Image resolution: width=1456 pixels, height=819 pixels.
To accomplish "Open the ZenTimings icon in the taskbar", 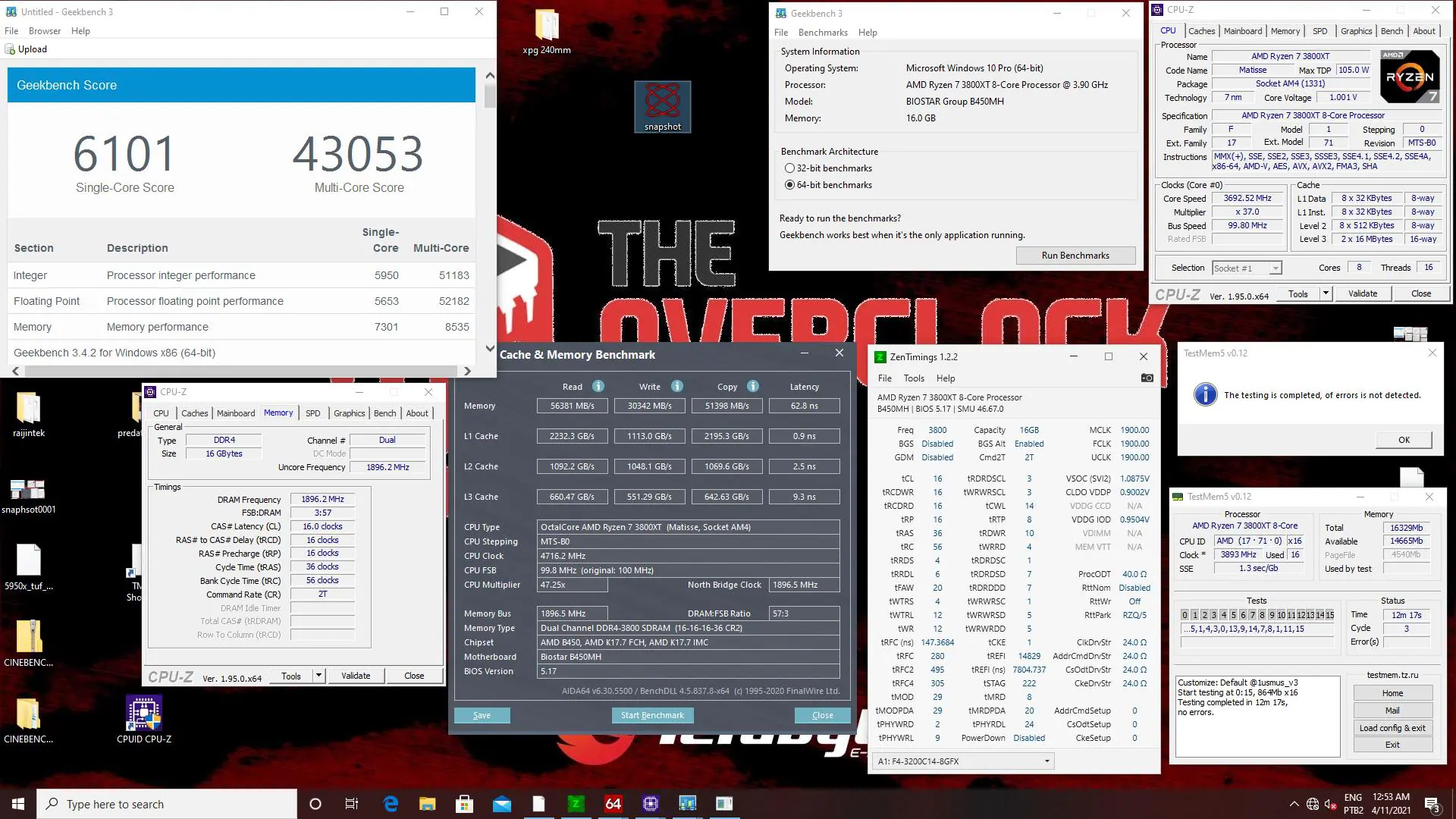I will [x=576, y=804].
